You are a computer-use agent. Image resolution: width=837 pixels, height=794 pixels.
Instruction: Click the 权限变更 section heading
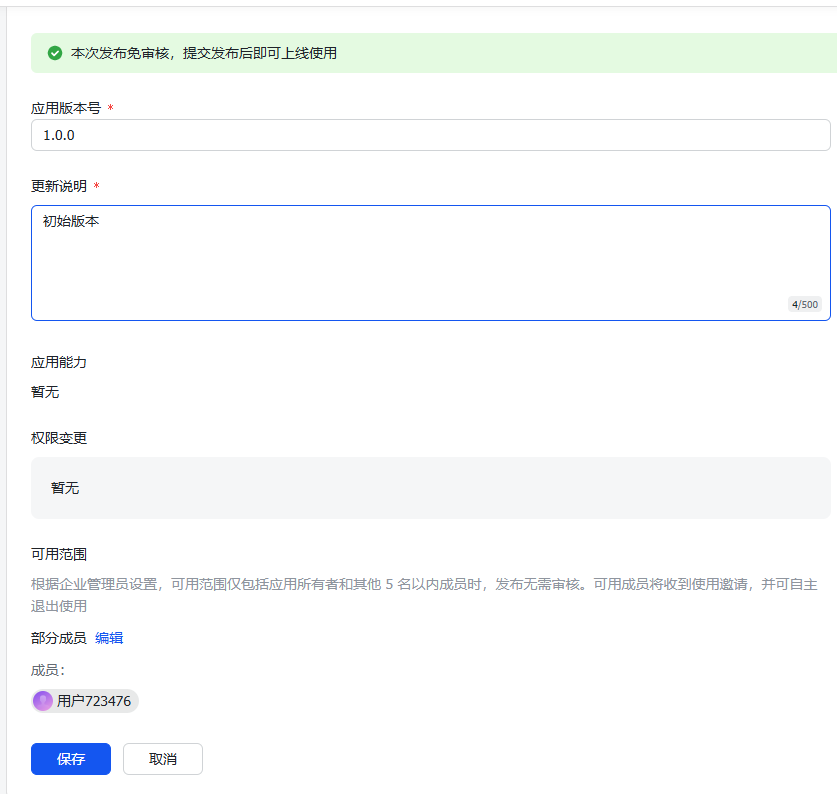point(59,438)
